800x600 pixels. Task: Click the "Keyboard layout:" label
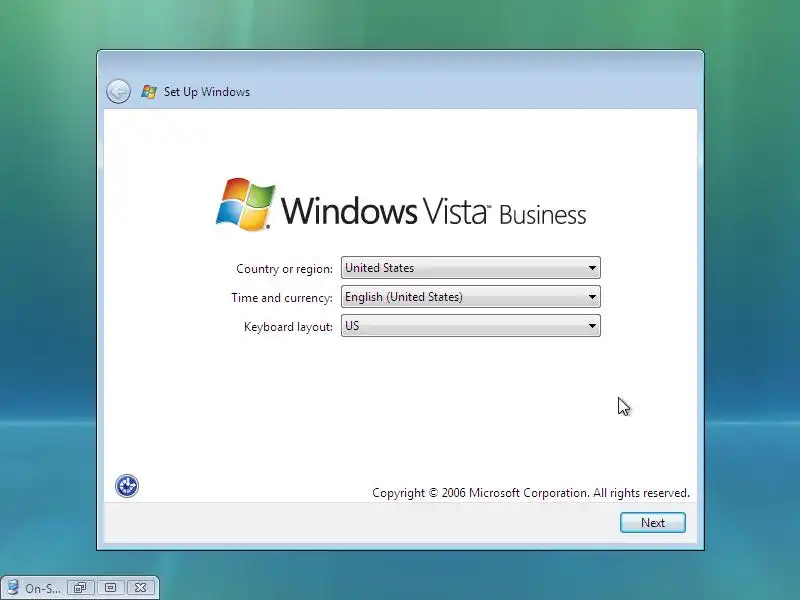288,327
